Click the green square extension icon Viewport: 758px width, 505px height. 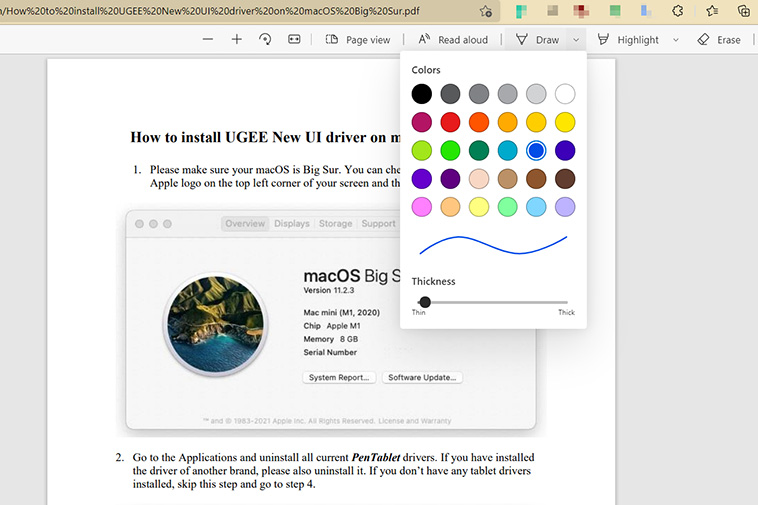coord(615,11)
